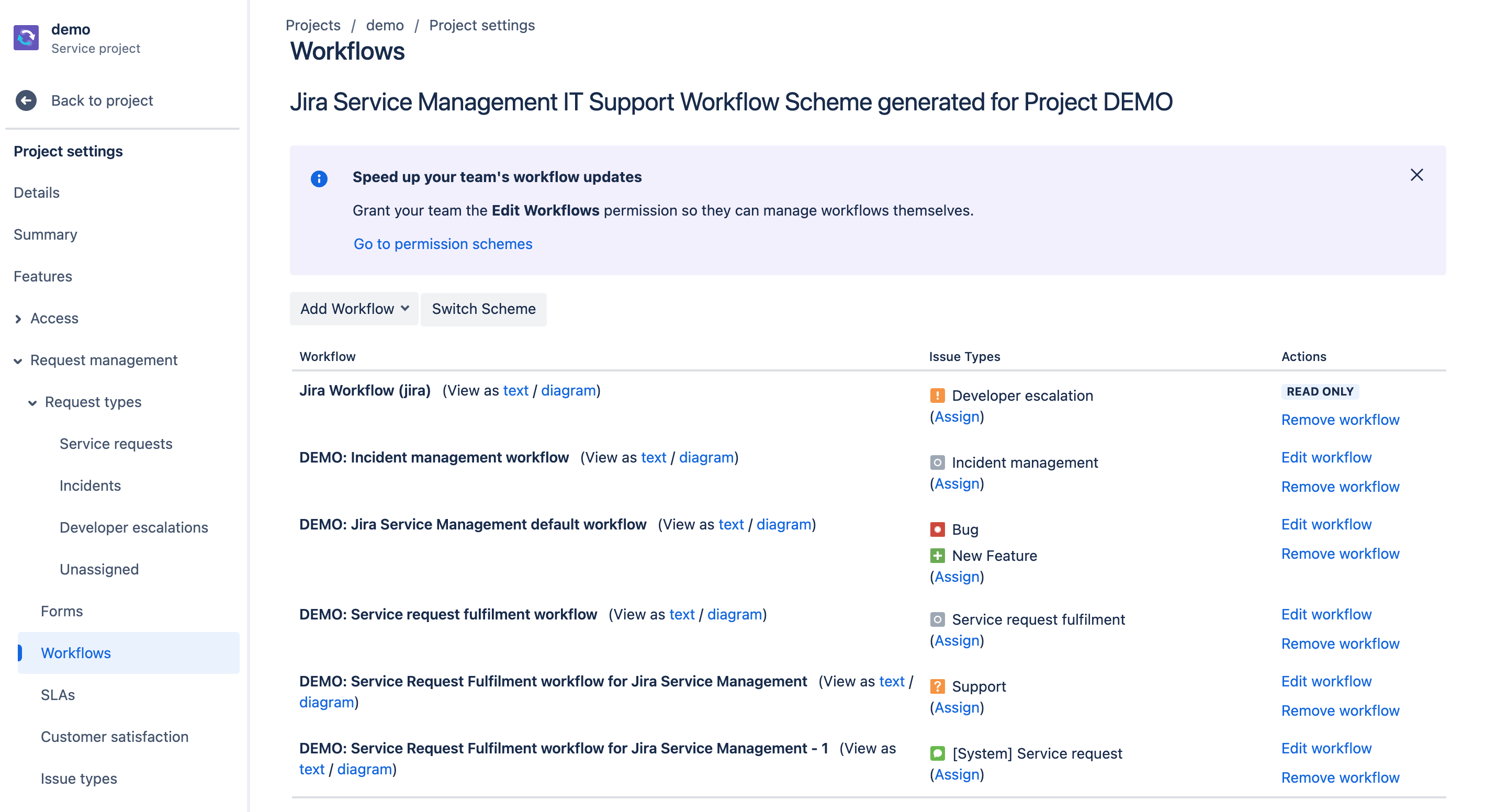Viewport: 1485px width, 812px height.
Task: Click the blue info icon in the banner
Action: (x=319, y=178)
